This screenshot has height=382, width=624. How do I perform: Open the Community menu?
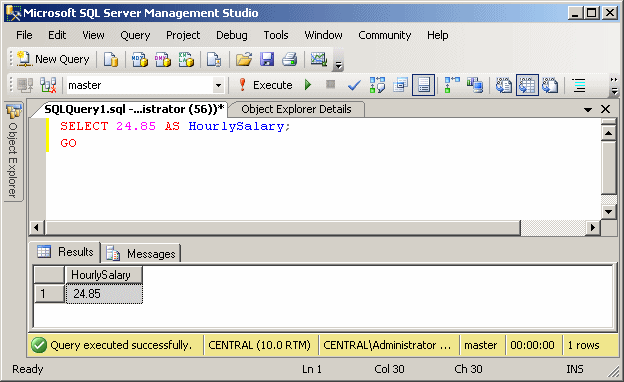(x=384, y=35)
